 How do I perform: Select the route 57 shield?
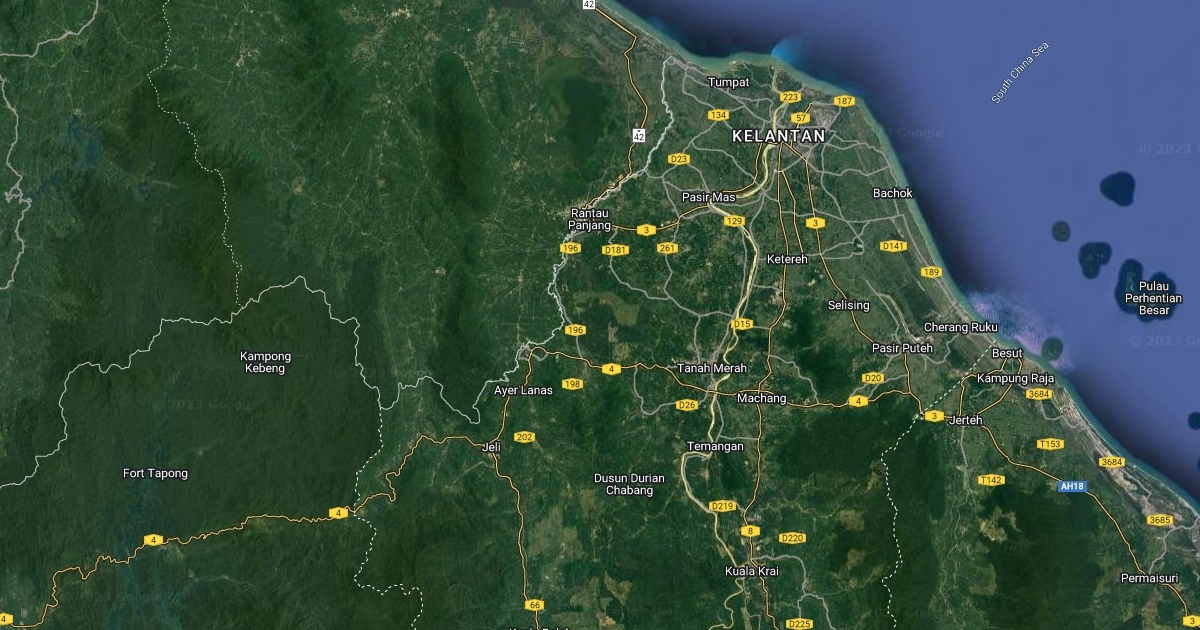[x=801, y=118]
